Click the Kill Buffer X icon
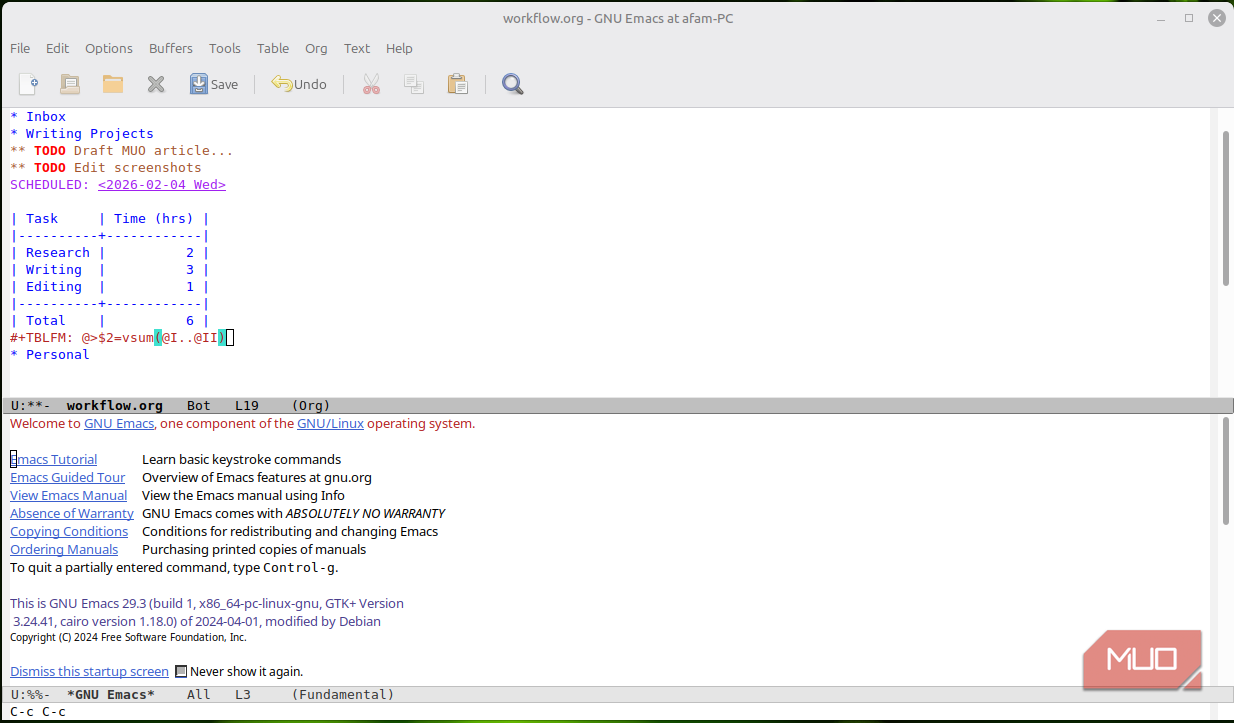The image size is (1234, 723). pyautogui.click(x=156, y=84)
